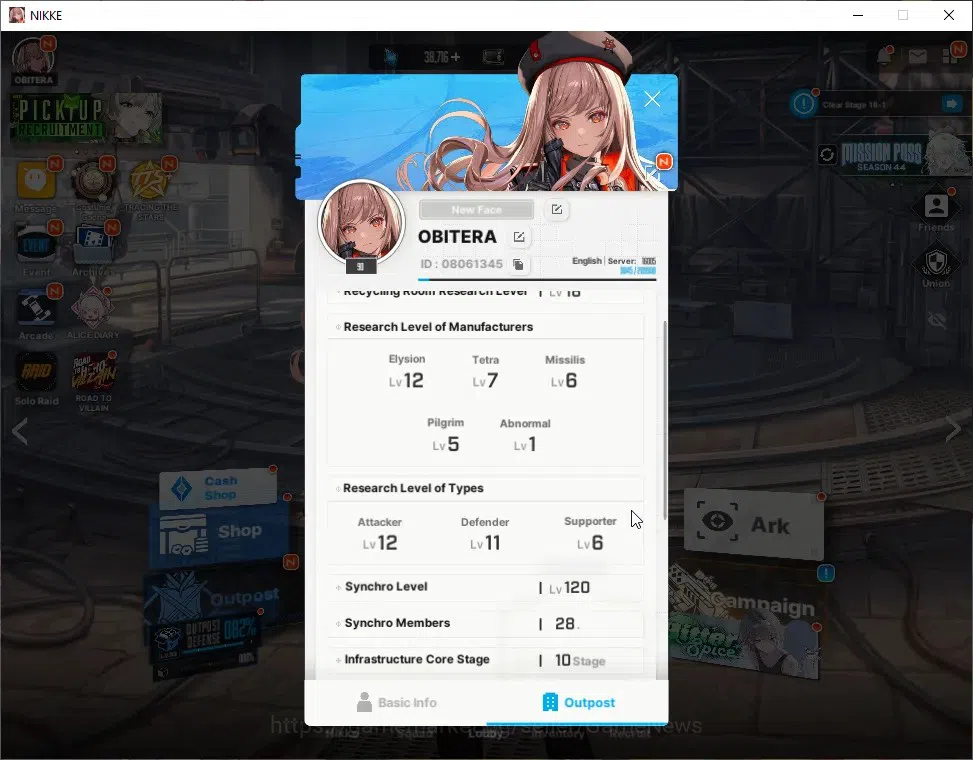973x760 pixels.
Task: Select the Abnormal Lv 1 entry
Action: (525, 434)
